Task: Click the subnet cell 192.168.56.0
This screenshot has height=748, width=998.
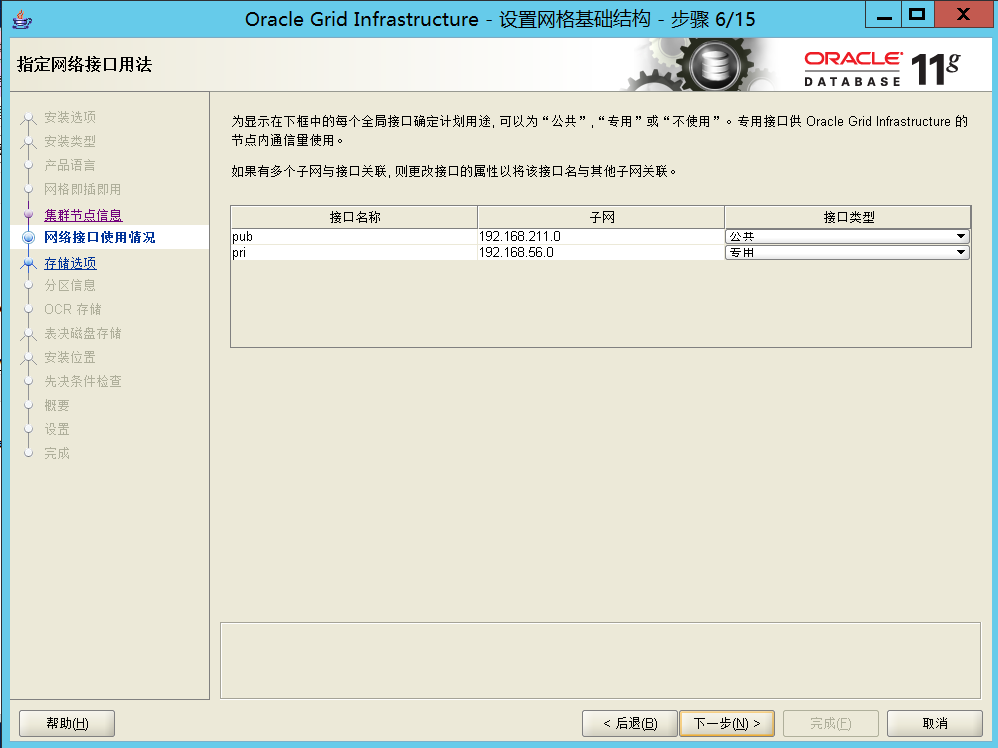Action: tap(600, 253)
